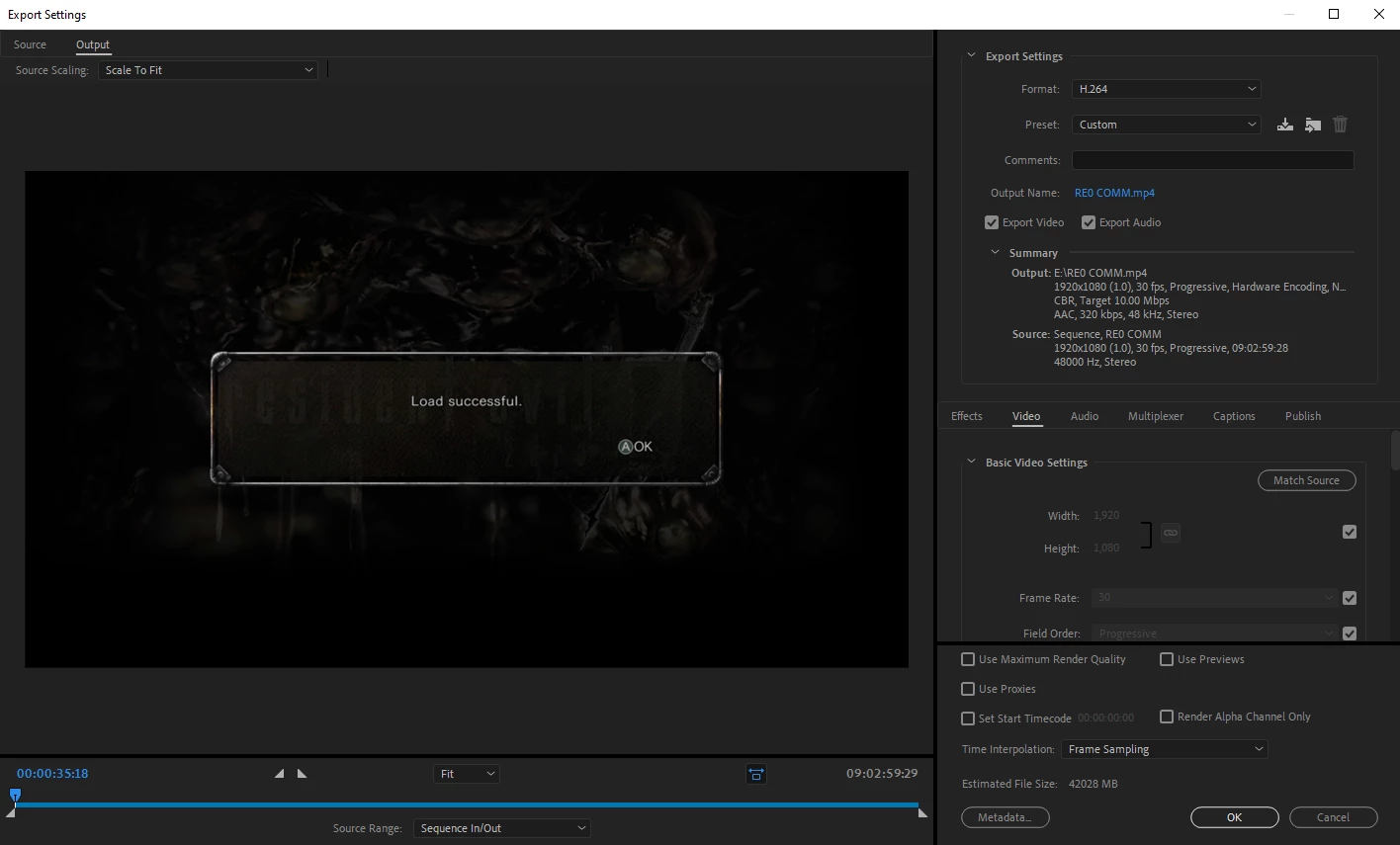Click the total duration 09:02:59:29

click(882, 774)
